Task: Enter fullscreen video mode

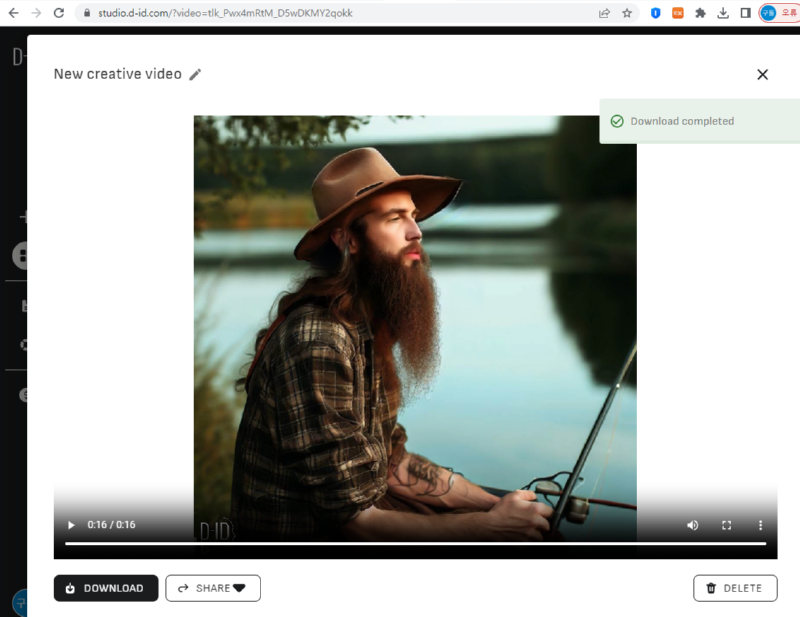Action: tap(727, 525)
